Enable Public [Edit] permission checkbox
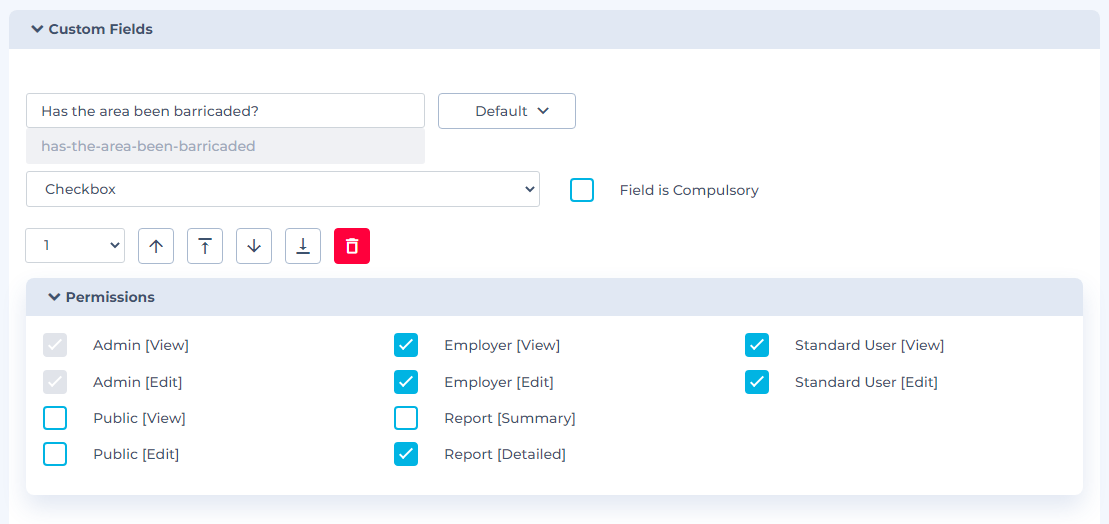 coord(55,454)
